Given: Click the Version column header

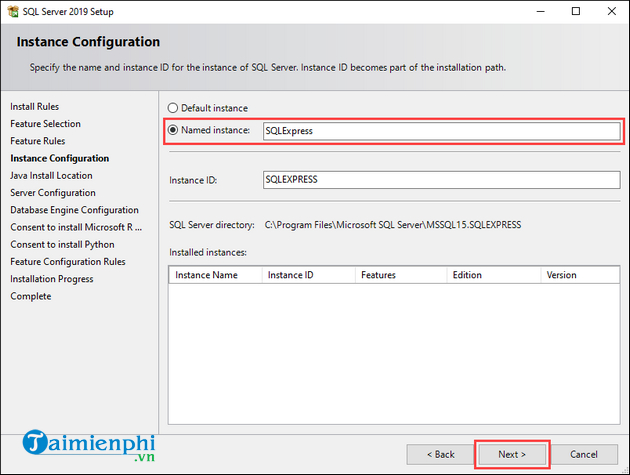Looking at the screenshot, I should click(580, 275).
